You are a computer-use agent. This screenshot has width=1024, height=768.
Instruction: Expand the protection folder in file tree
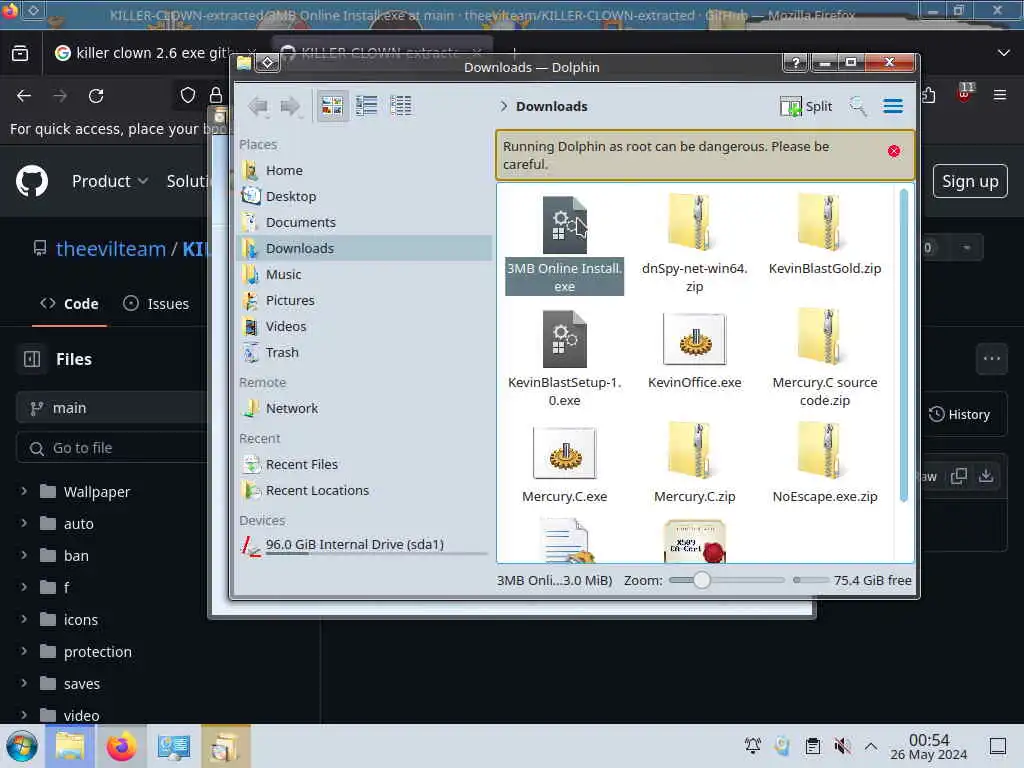point(24,650)
